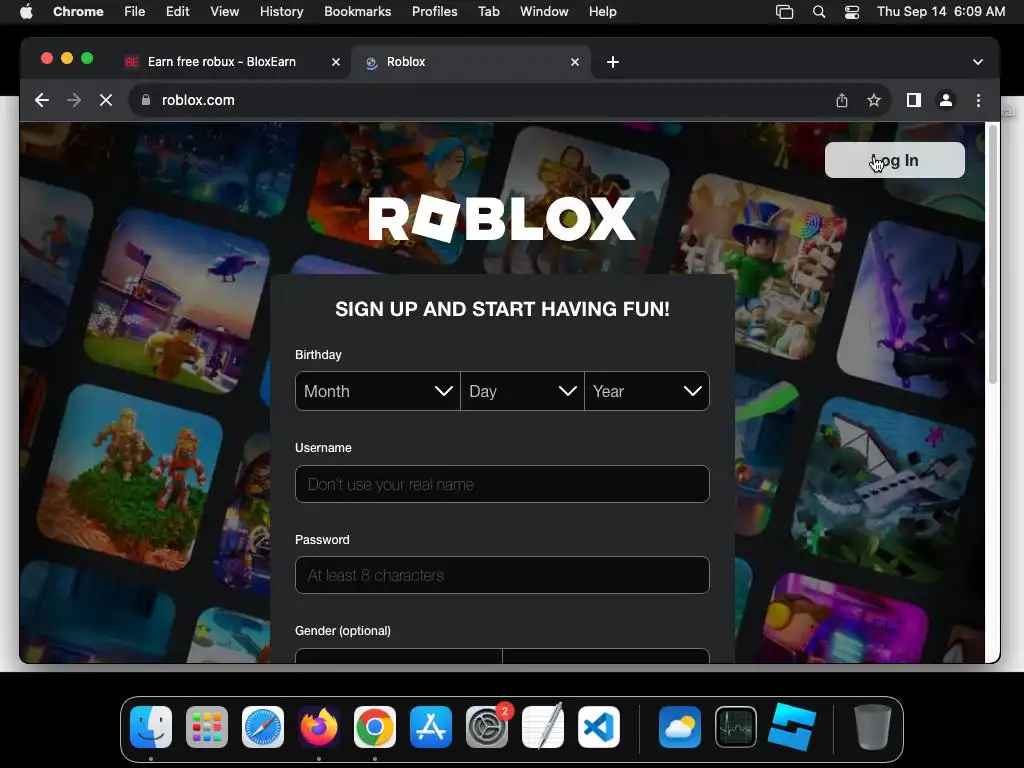Click the lock icon beside roblox.com

click(x=146, y=100)
